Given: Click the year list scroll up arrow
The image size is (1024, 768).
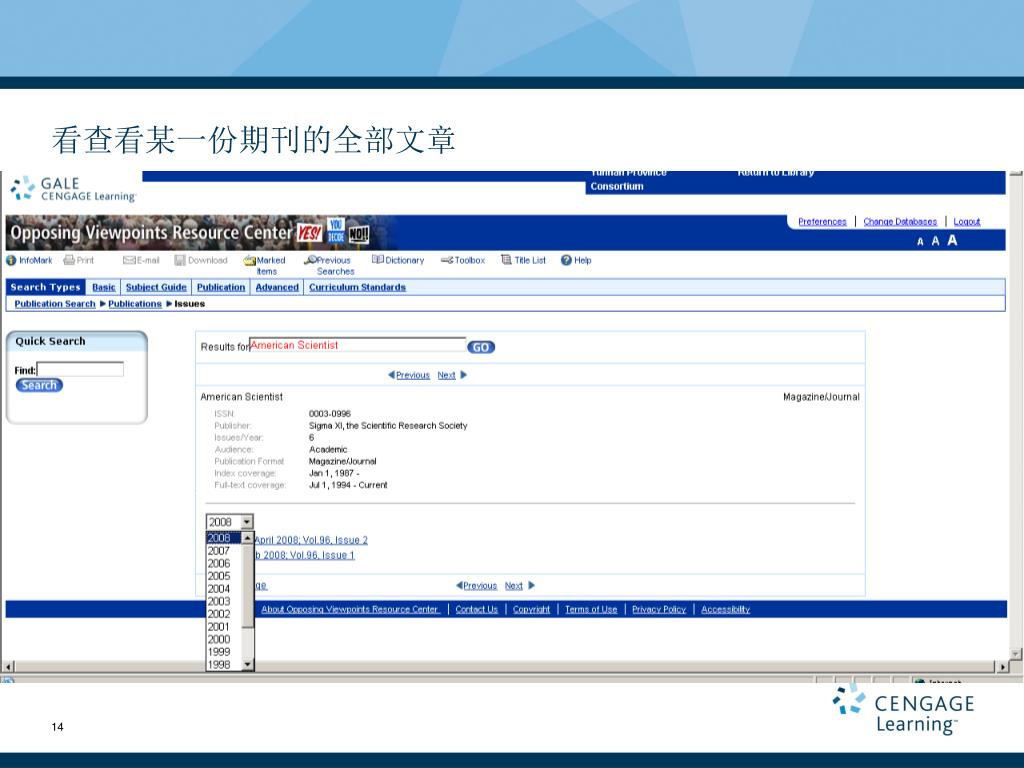Looking at the screenshot, I should click(x=248, y=538).
